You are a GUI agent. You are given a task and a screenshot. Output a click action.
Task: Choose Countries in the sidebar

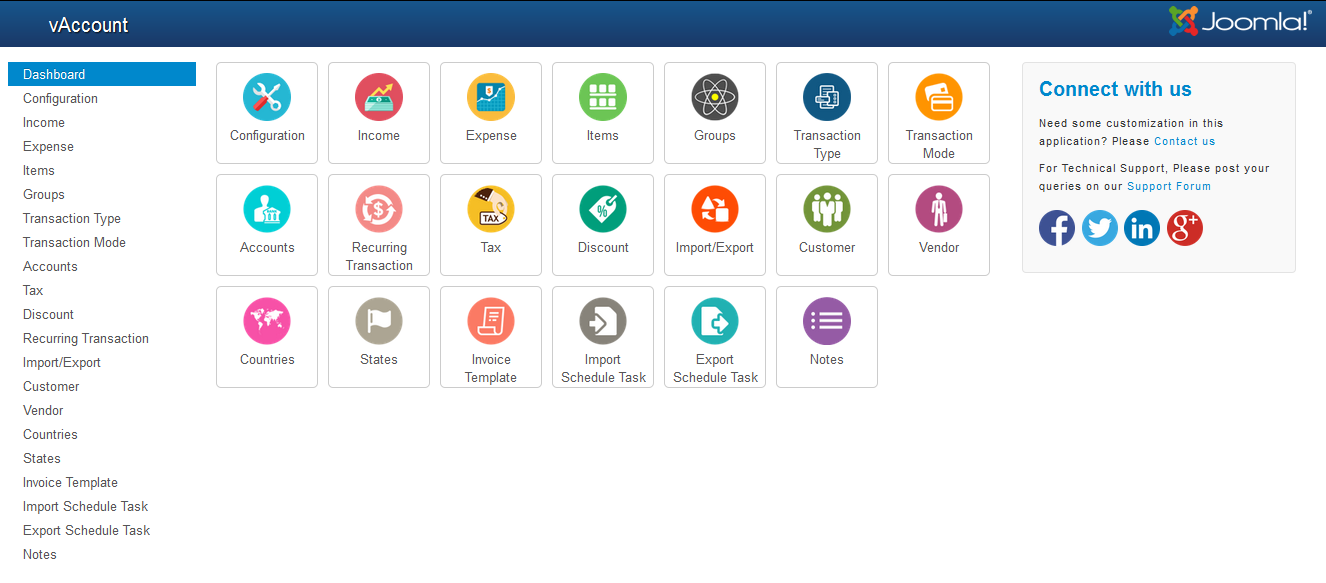click(102, 434)
